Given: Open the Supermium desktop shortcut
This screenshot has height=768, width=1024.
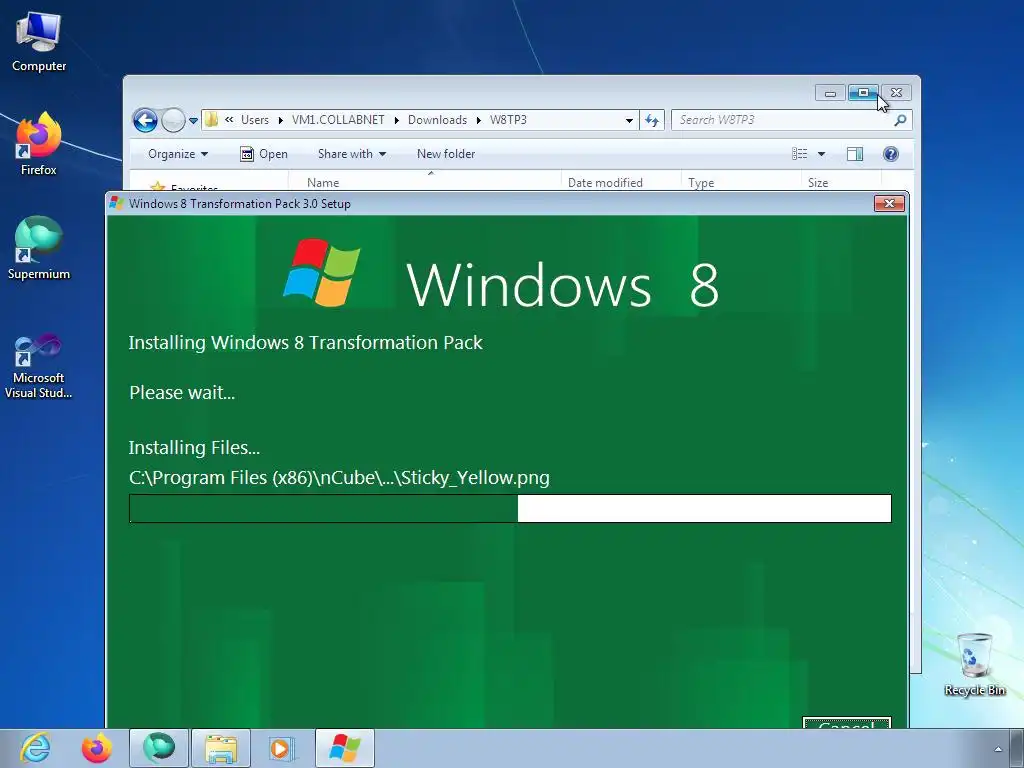Looking at the screenshot, I should pyautogui.click(x=39, y=248).
